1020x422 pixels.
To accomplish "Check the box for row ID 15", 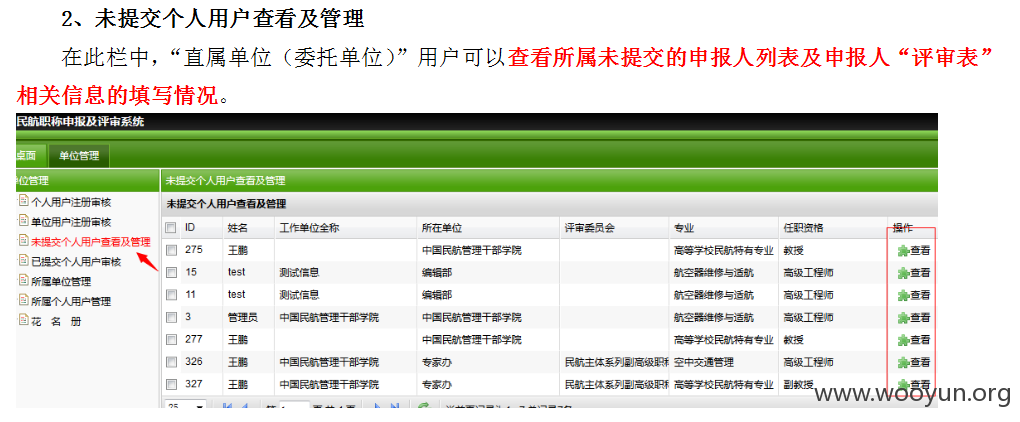I will (x=171, y=272).
